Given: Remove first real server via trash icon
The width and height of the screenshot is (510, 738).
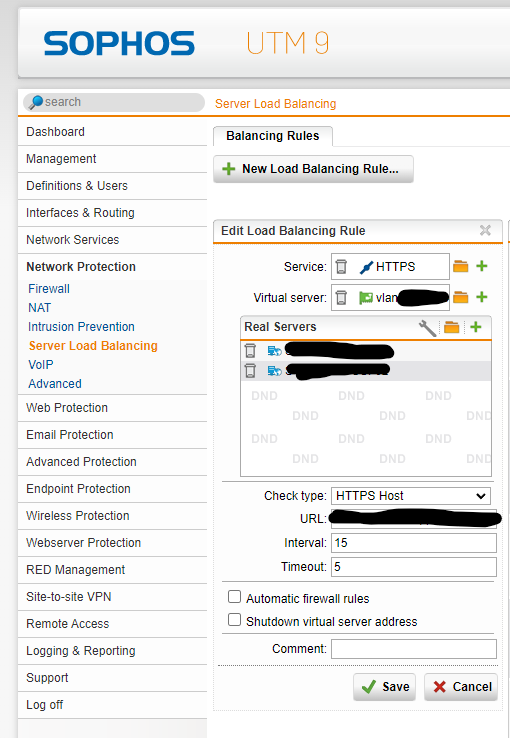Looking at the screenshot, I should (250, 351).
